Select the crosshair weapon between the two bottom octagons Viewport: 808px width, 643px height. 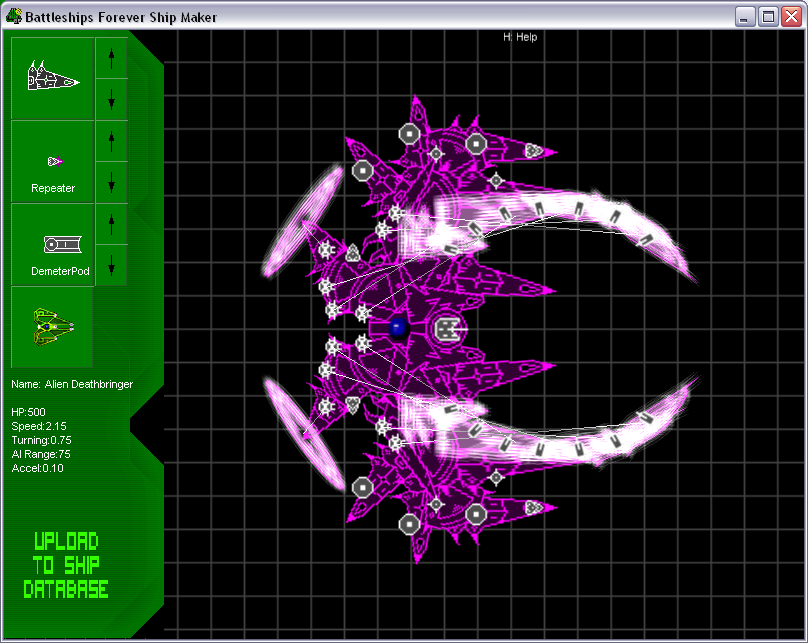pyautogui.click(x=436, y=504)
